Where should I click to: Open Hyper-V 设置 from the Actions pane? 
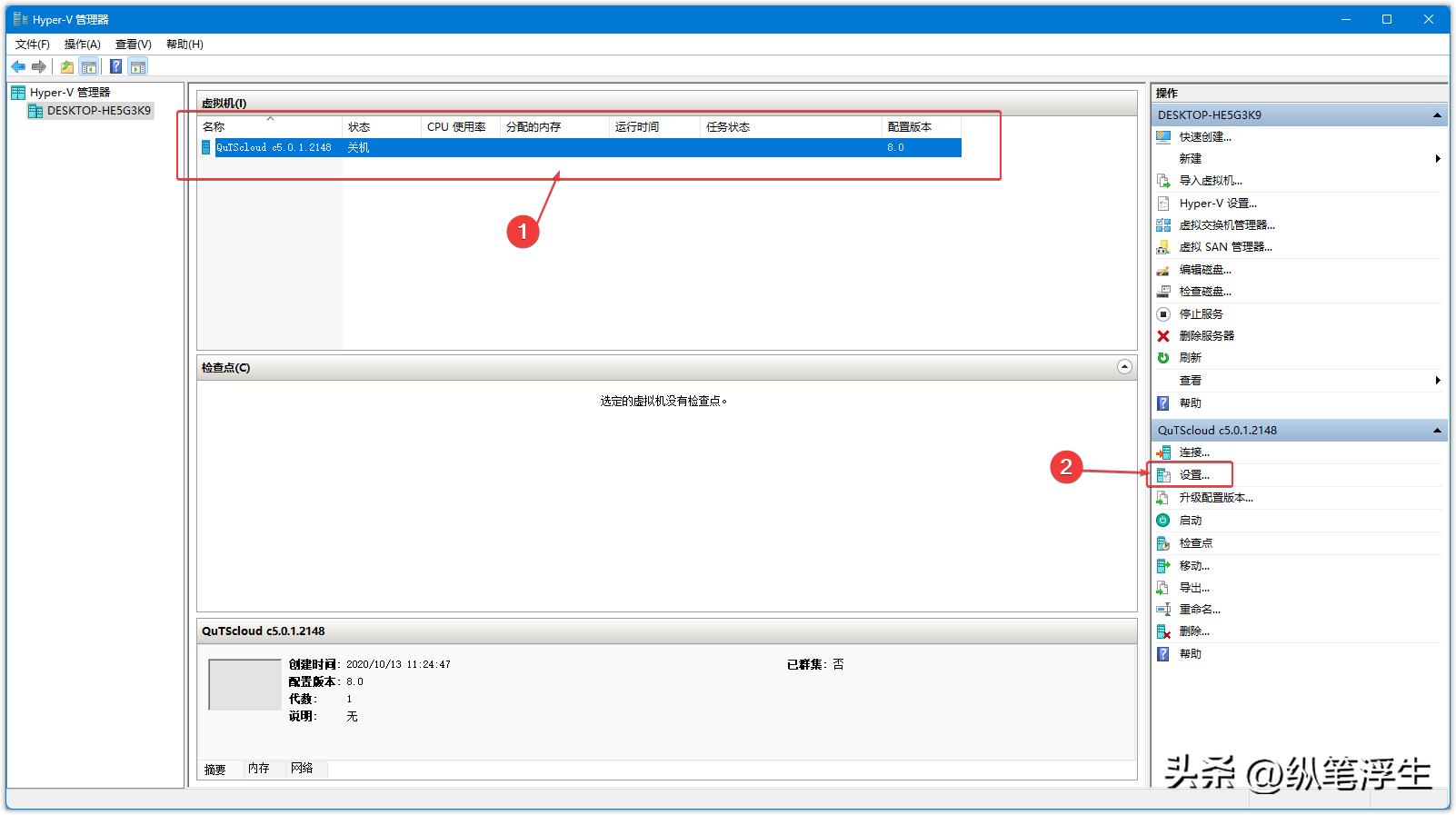[x=1218, y=204]
